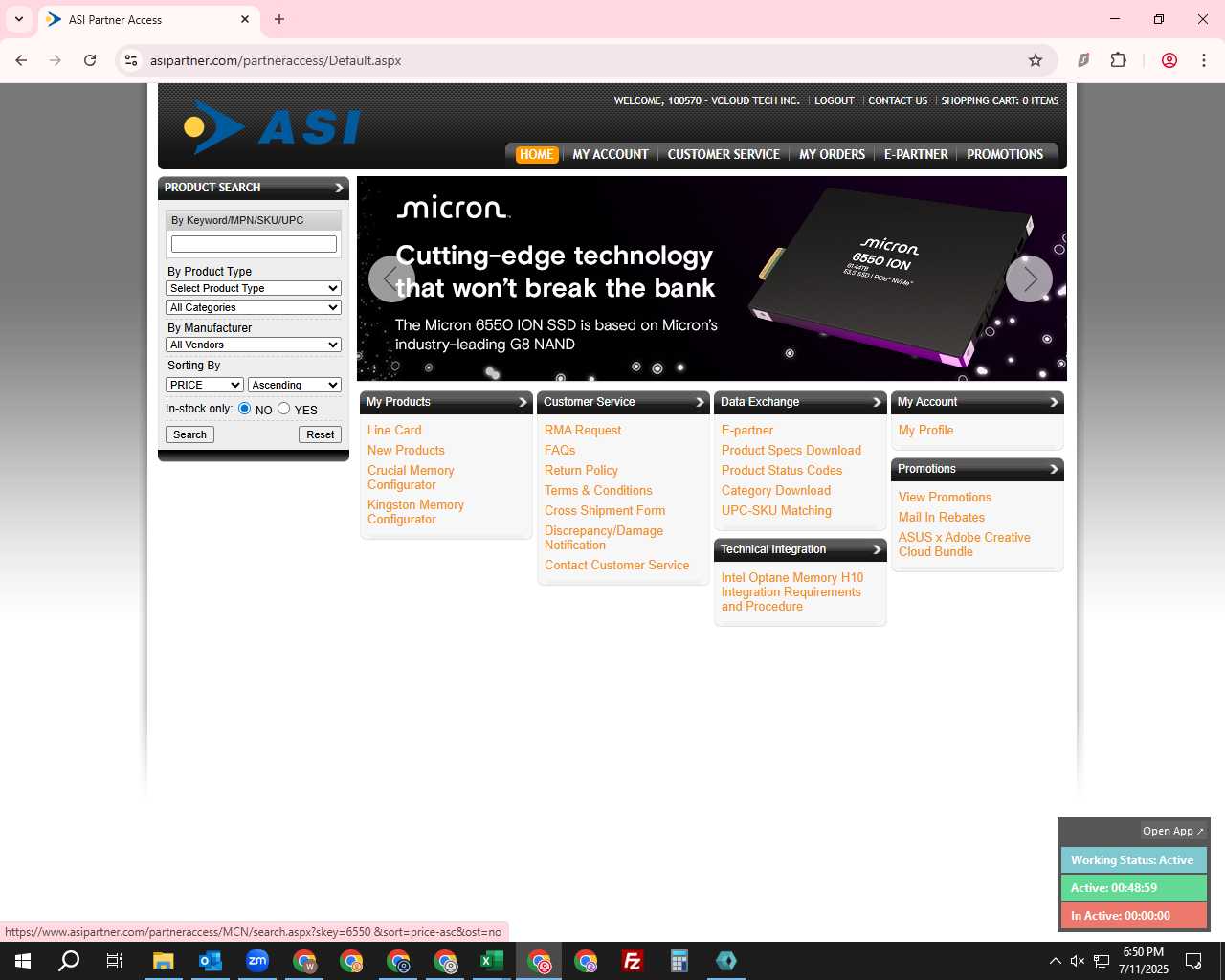1225x980 pixels.
Task: Click the Micron 6550 ION banner image
Action: pyautogui.click(x=712, y=278)
